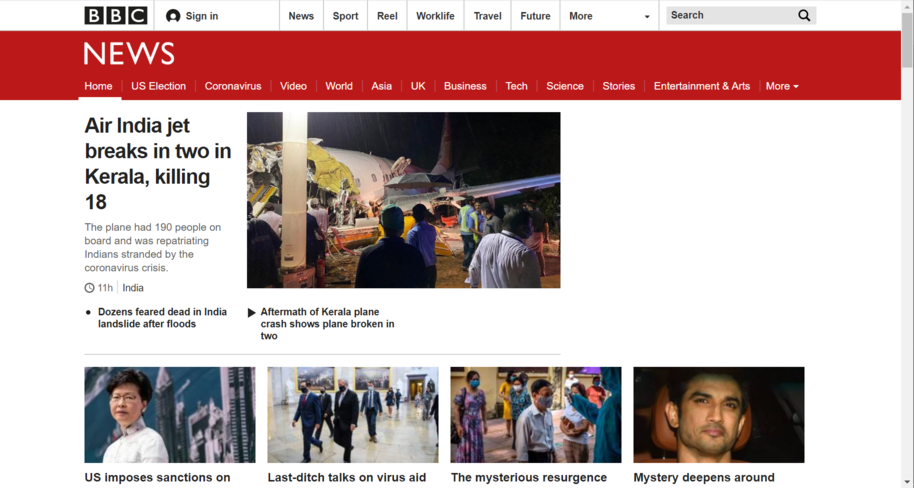
Task: Switch to the US Election tab
Action: point(159,86)
